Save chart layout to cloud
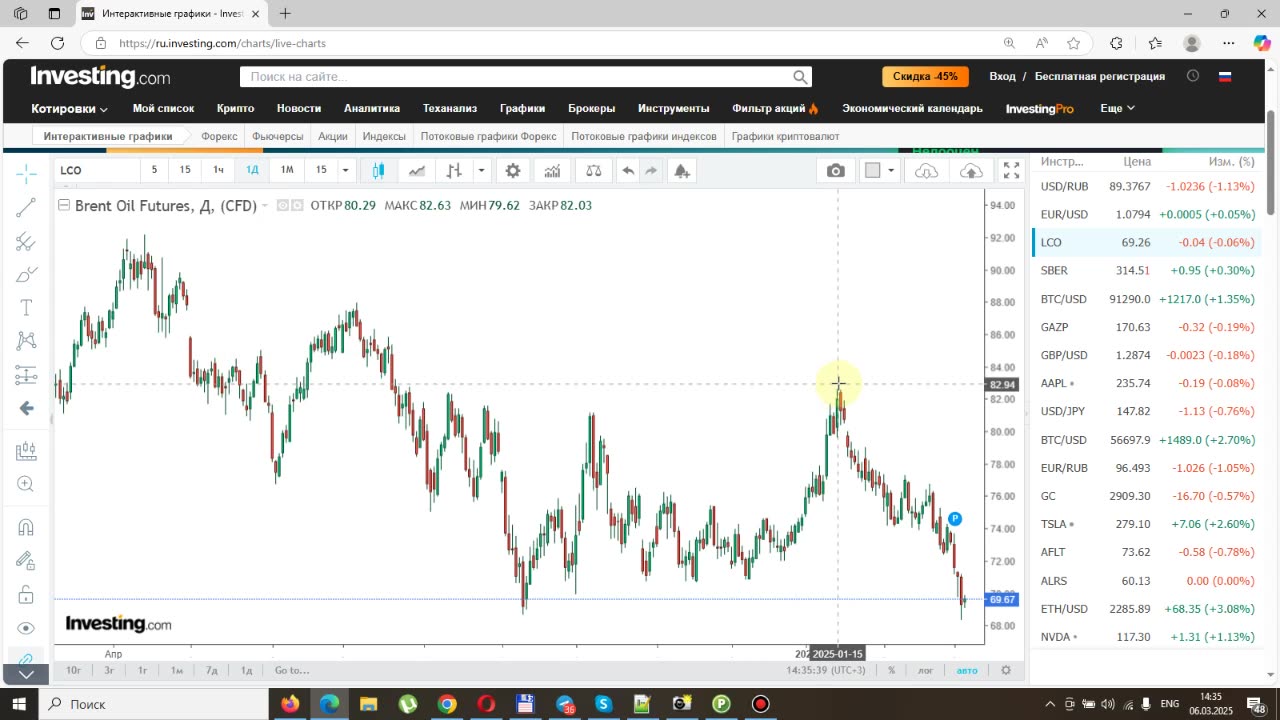 (971, 170)
